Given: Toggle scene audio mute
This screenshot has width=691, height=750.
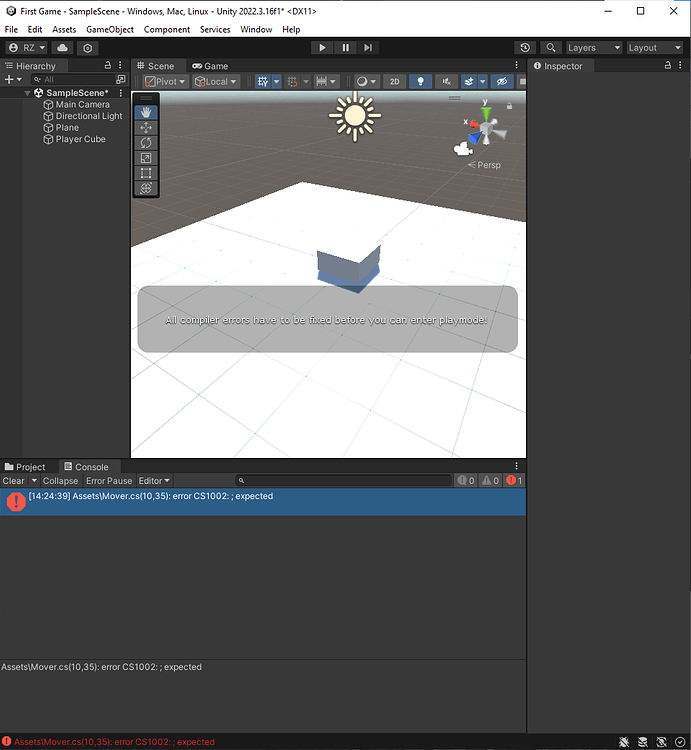Looking at the screenshot, I should [447, 82].
